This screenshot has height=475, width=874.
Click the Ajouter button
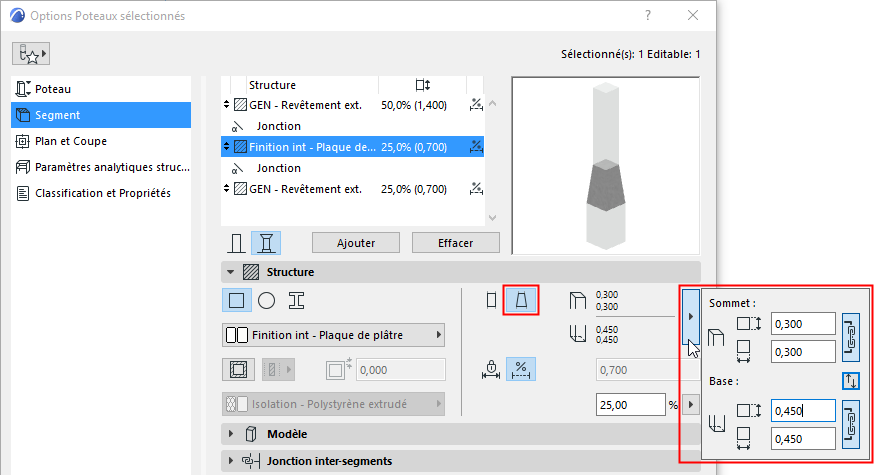pyautogui.click(x=356, y=243)
